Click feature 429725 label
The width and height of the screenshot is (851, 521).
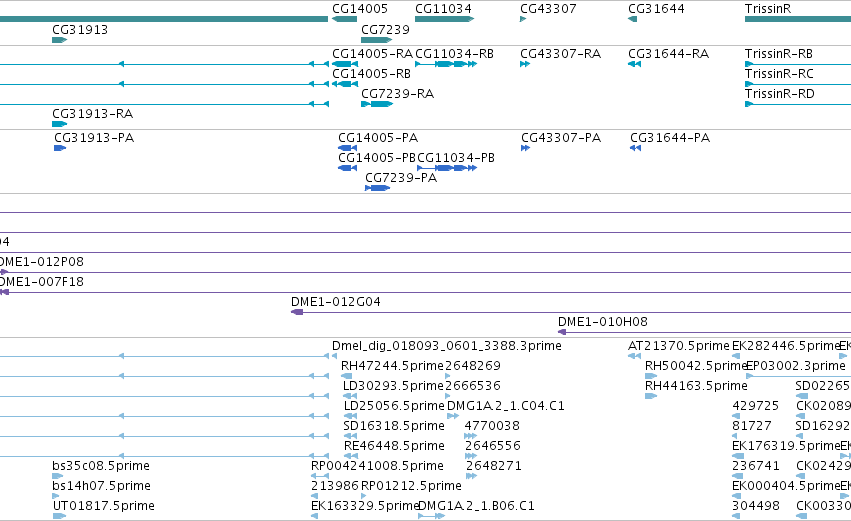(755, 406)
